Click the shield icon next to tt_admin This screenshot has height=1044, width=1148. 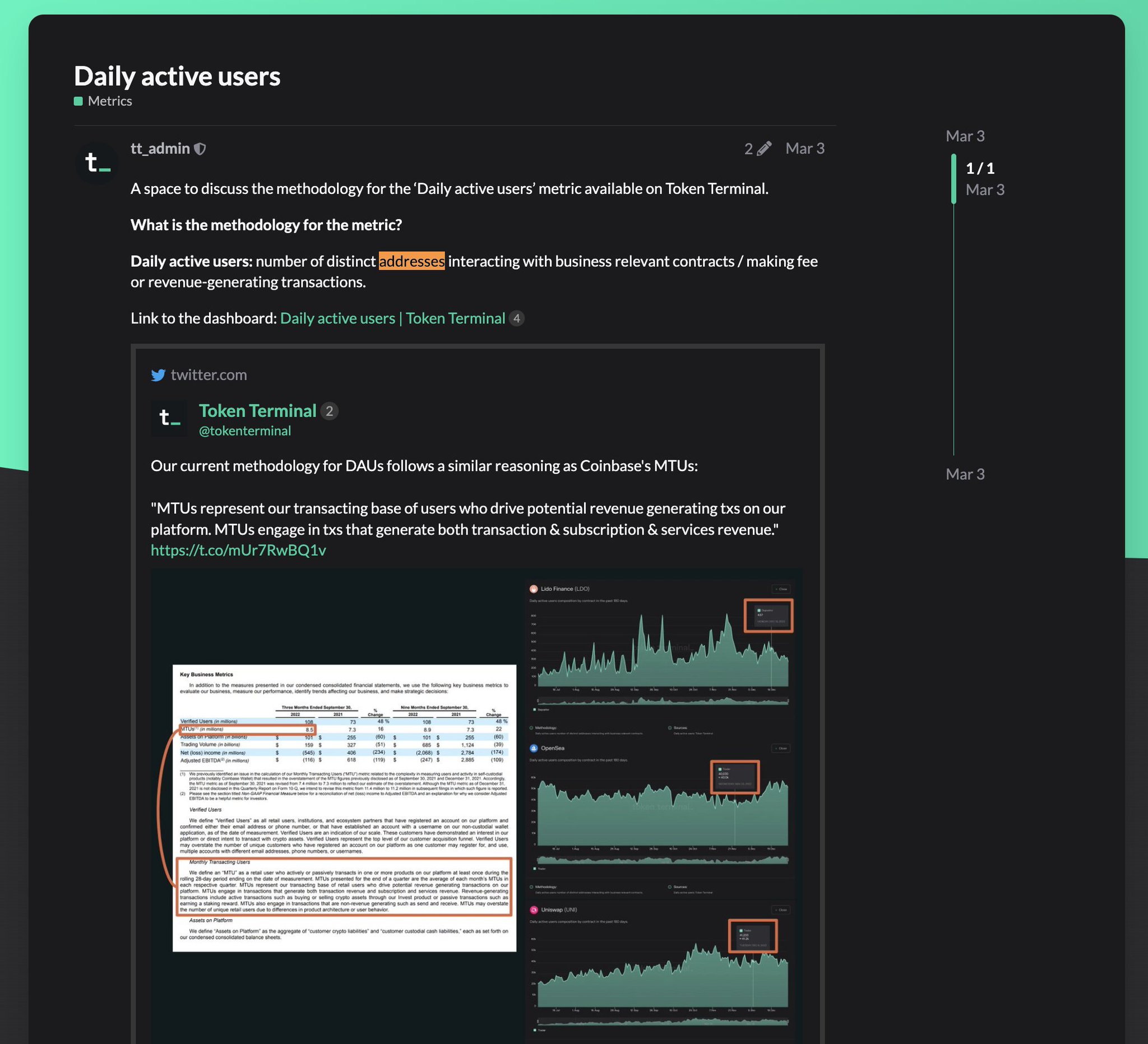[x=201, y=148]
